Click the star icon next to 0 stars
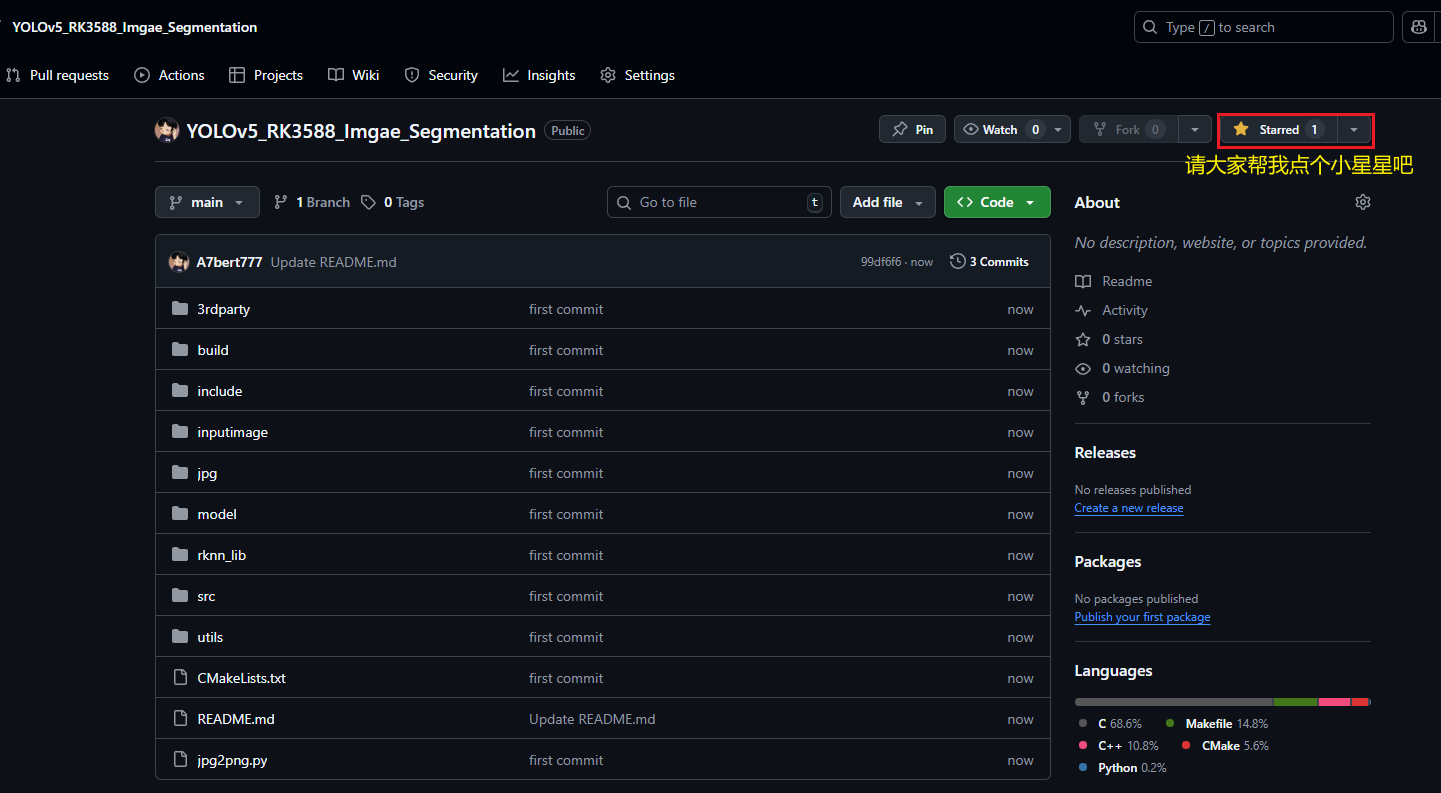Screen dimensions: 1441x793 tap(1083, 340)
